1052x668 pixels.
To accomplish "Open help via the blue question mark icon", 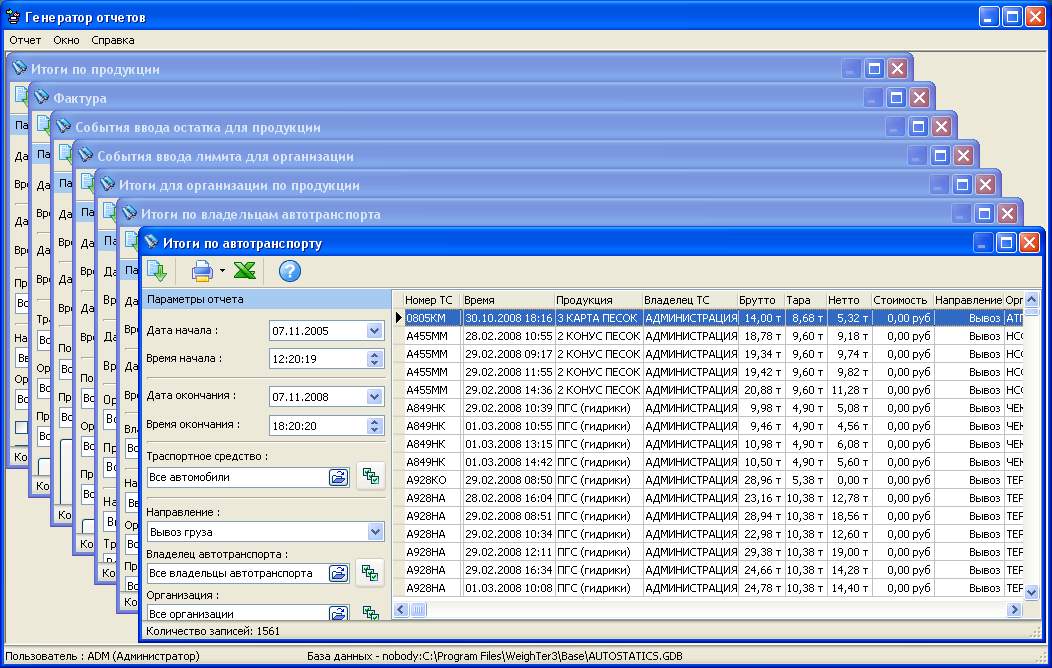I will coord(289,271).
